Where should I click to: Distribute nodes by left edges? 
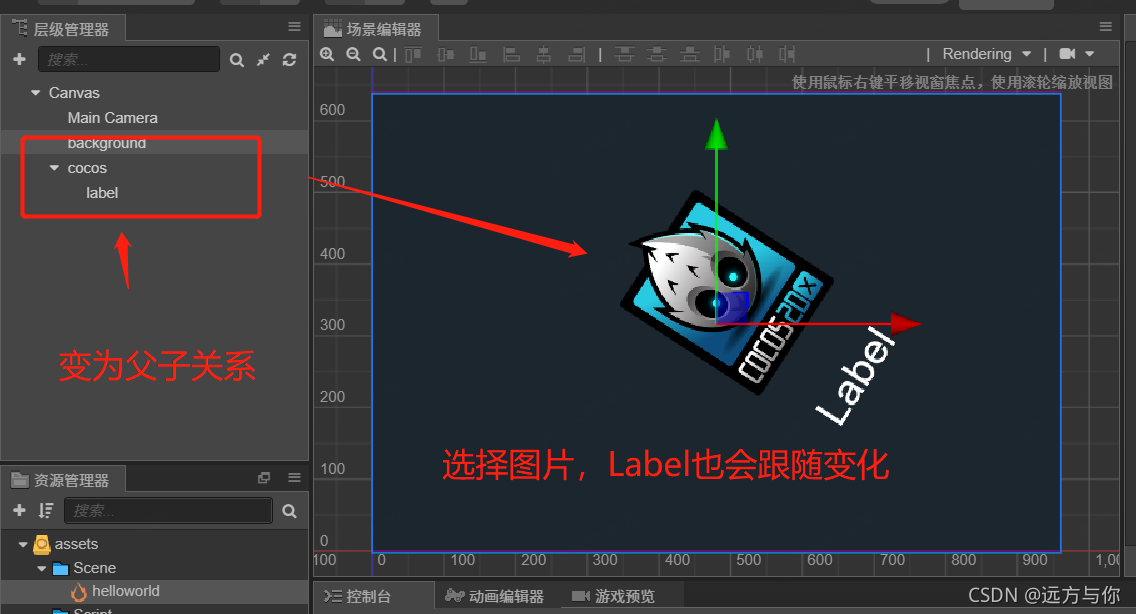722,54
